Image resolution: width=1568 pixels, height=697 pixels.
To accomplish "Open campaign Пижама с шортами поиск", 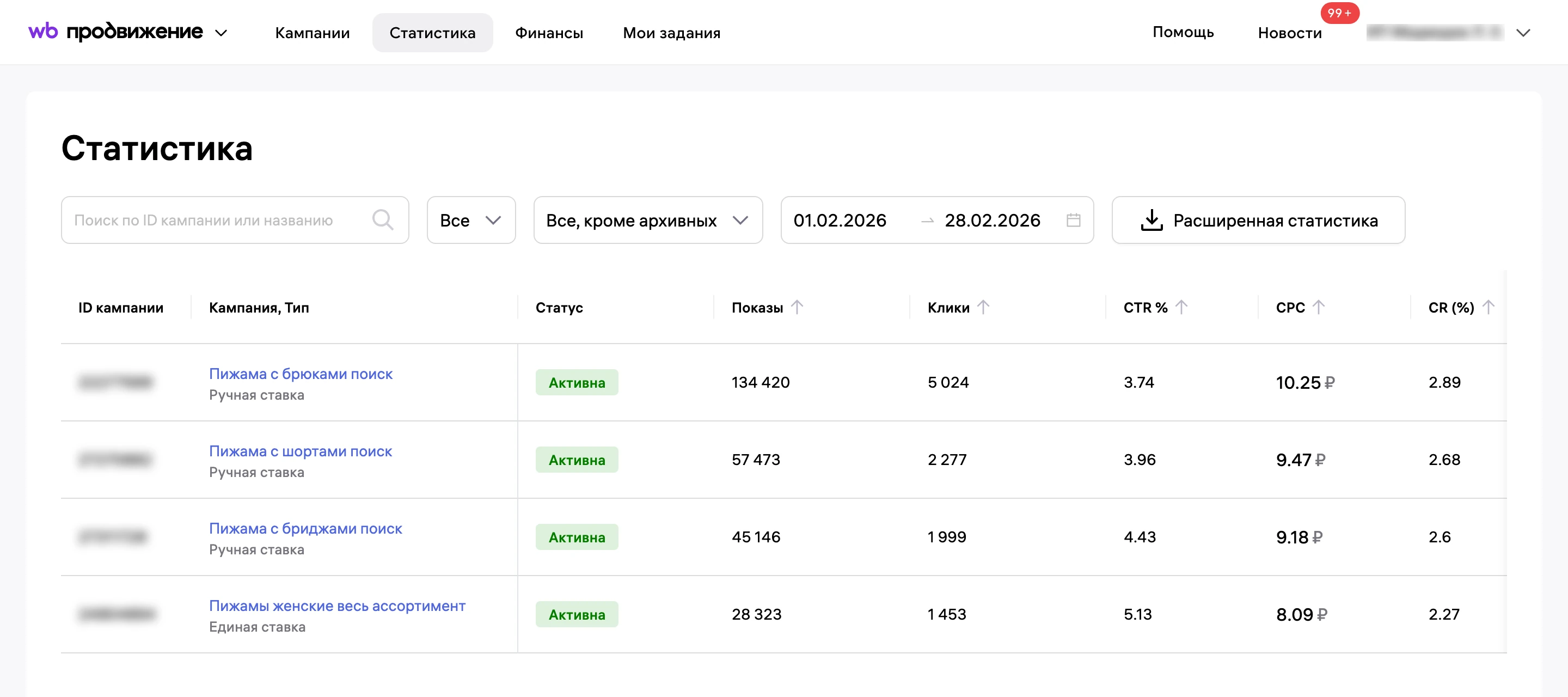I will 300,451.
